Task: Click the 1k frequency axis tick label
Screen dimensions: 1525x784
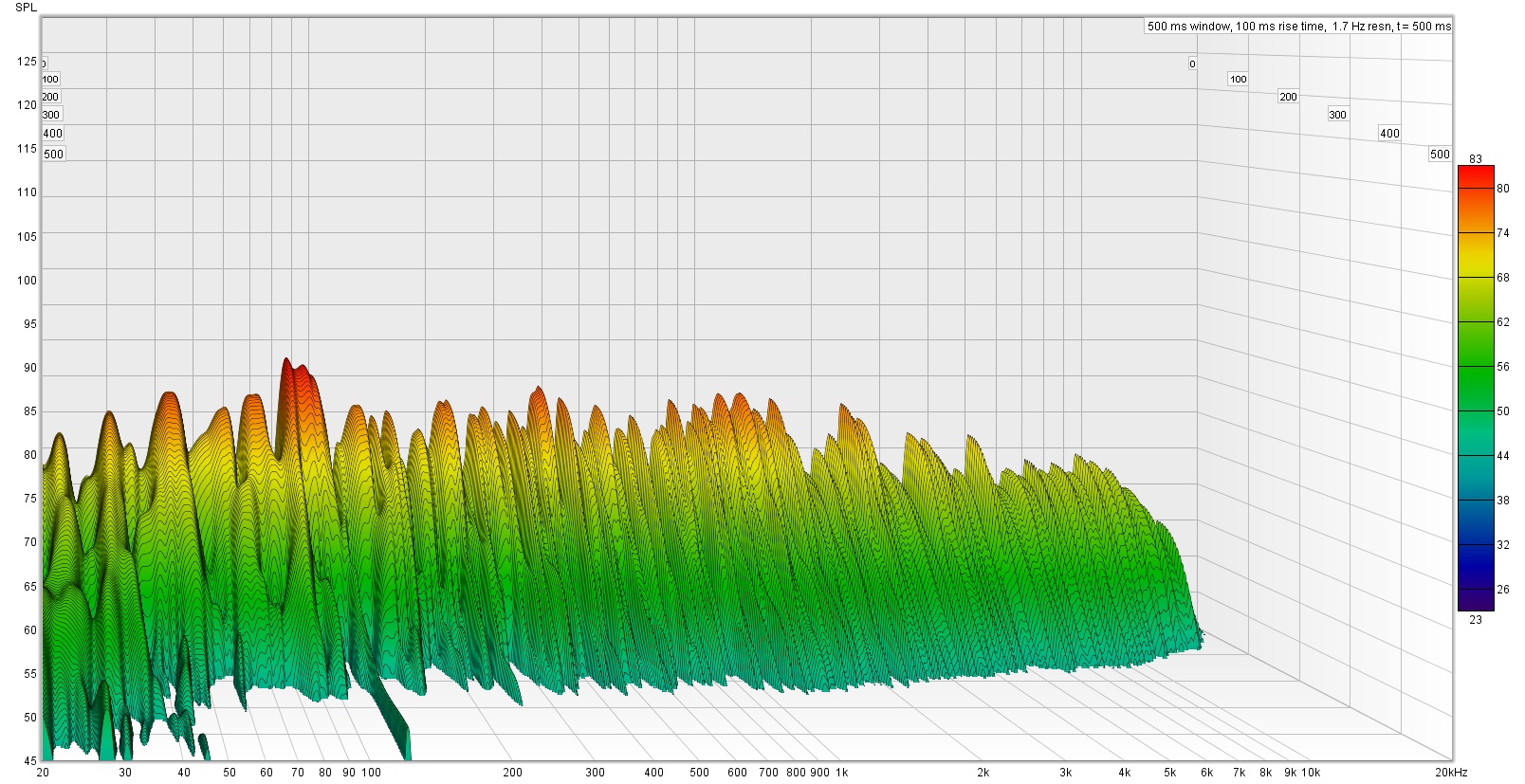Action: 841,773
